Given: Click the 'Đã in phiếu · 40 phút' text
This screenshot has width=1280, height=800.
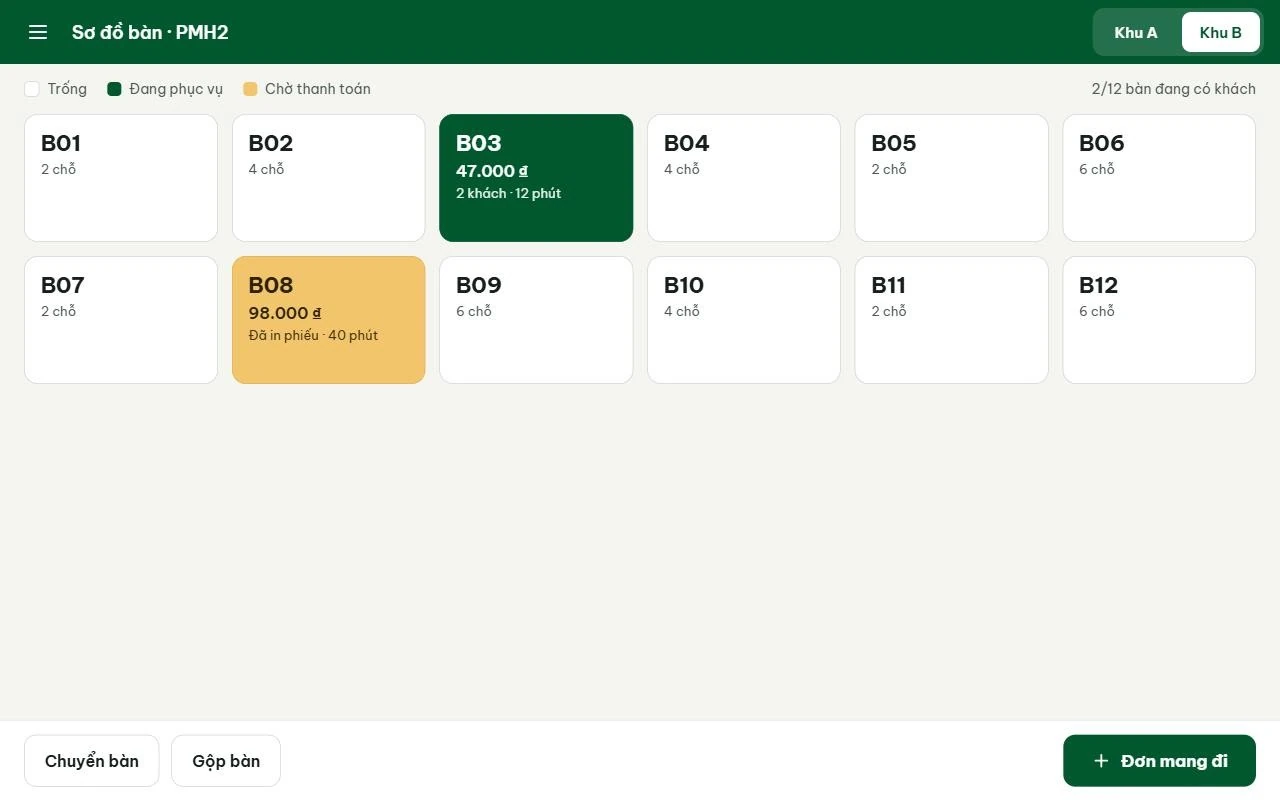Looking at the screenshot, I should (313, 336).
